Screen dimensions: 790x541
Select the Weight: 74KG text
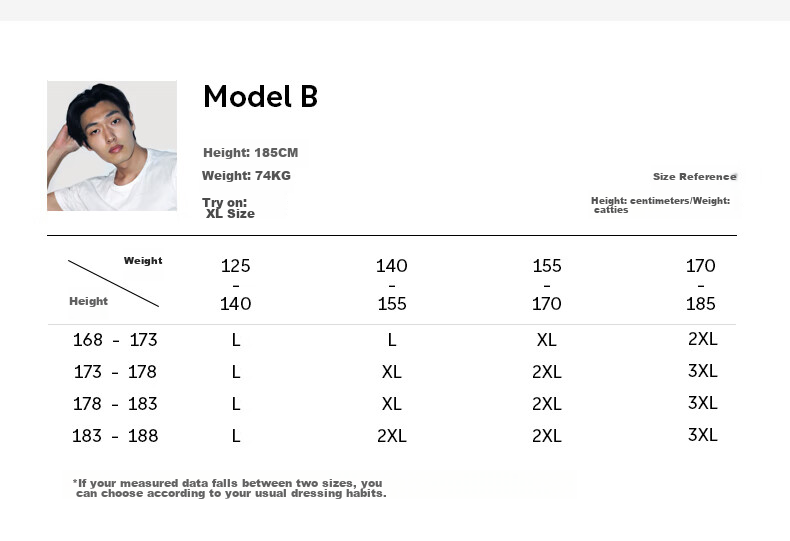(246, 176)
